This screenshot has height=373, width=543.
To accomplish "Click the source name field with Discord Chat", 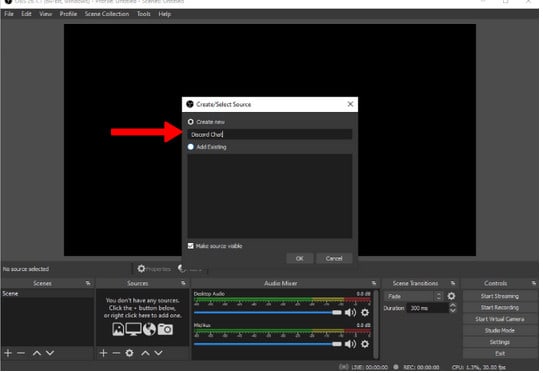I will 270,135.
